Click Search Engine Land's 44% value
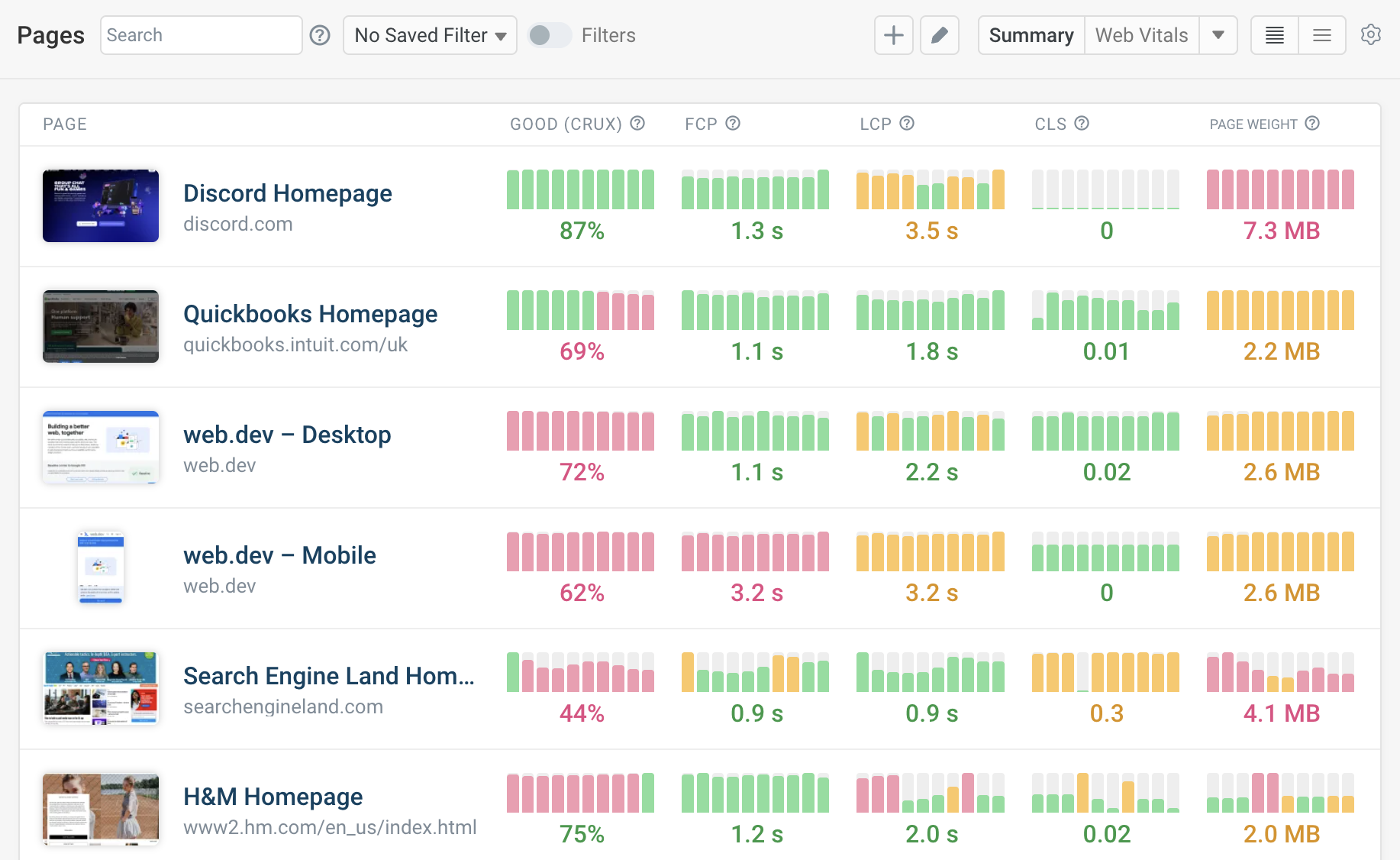Image resolution: width=1400 pixels, height=860 pixels. pyautogui.click(x=582, y=713)
